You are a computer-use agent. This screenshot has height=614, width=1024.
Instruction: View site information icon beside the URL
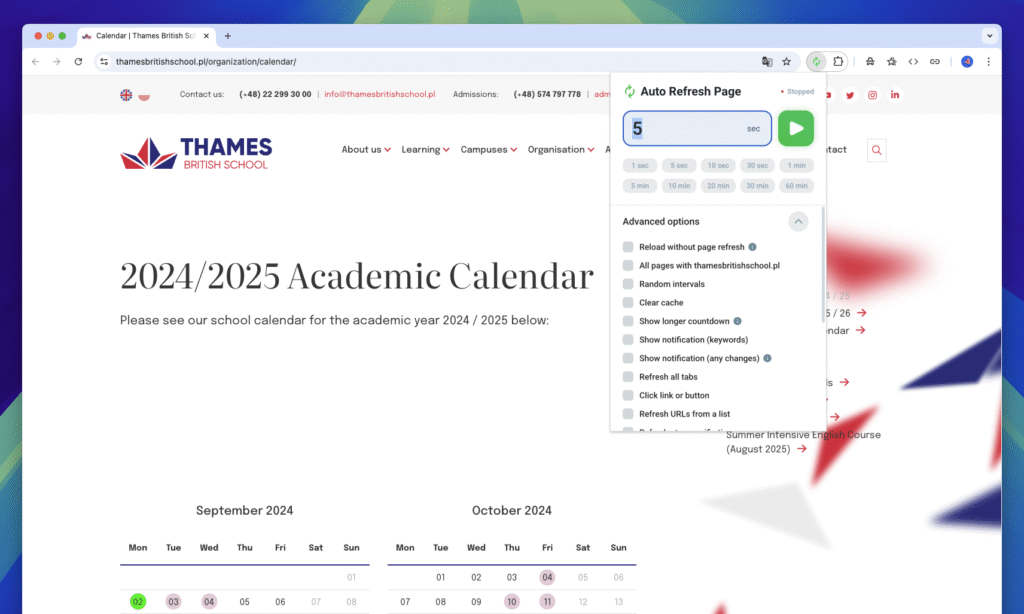point(104,61)
